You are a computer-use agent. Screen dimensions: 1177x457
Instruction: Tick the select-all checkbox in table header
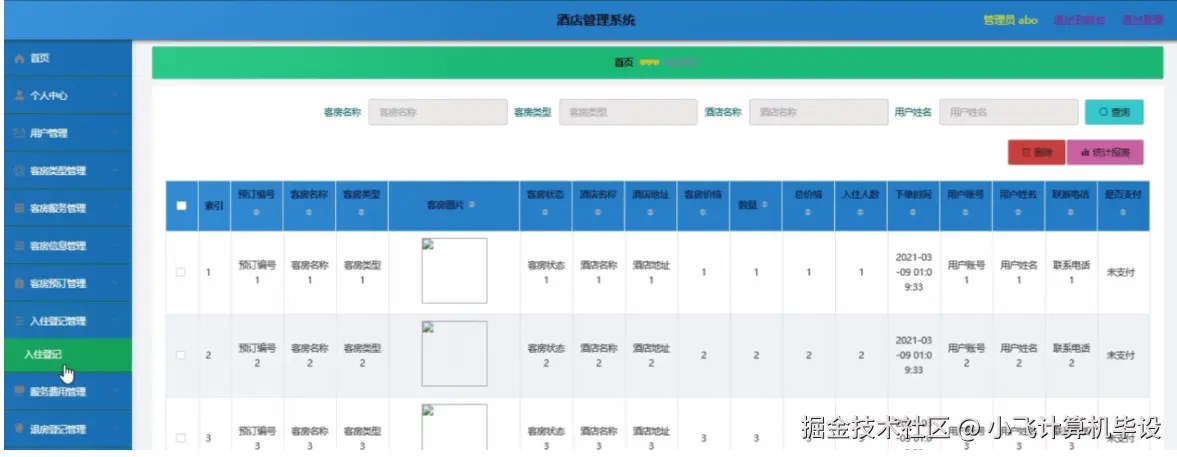point(181,205)
